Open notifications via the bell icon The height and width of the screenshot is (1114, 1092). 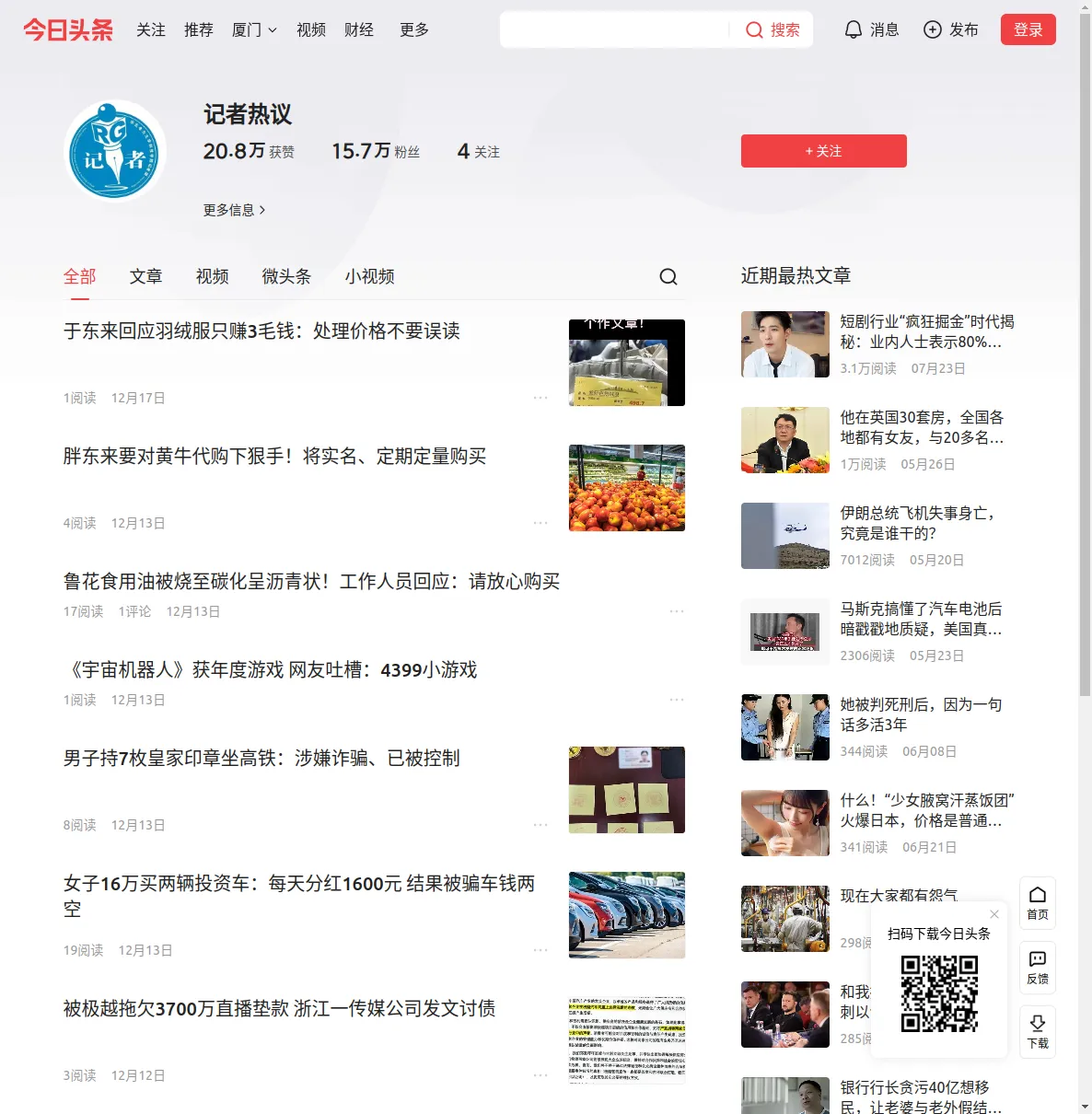click(854, 29)
